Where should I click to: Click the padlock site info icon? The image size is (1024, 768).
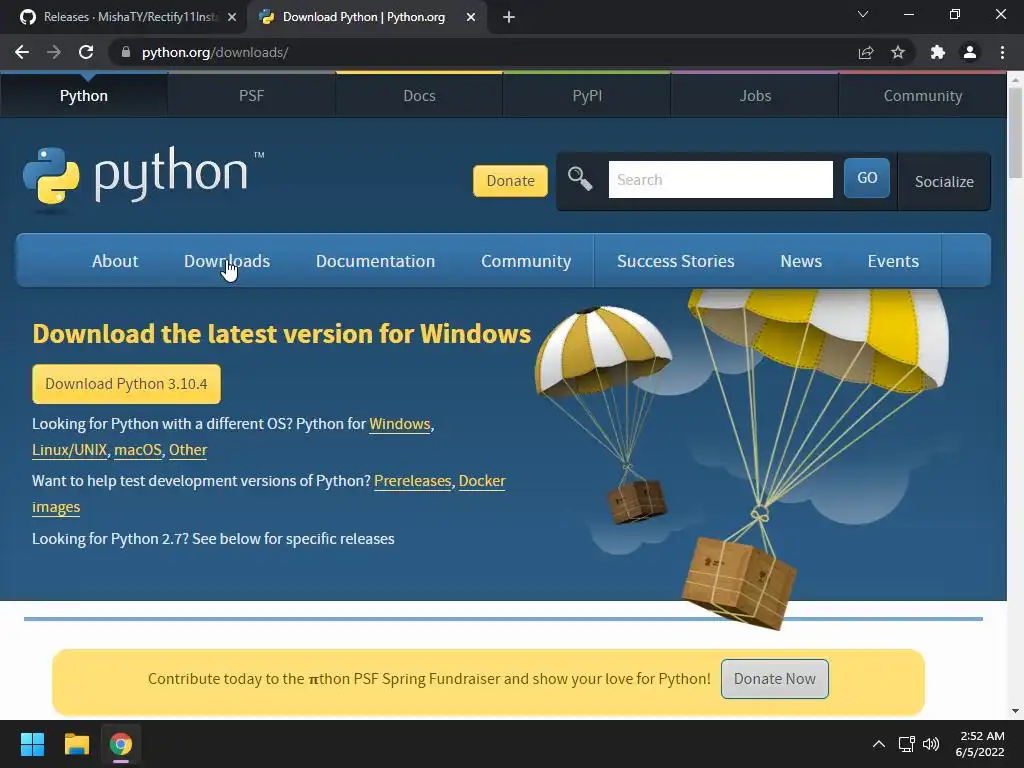point(126,52)
